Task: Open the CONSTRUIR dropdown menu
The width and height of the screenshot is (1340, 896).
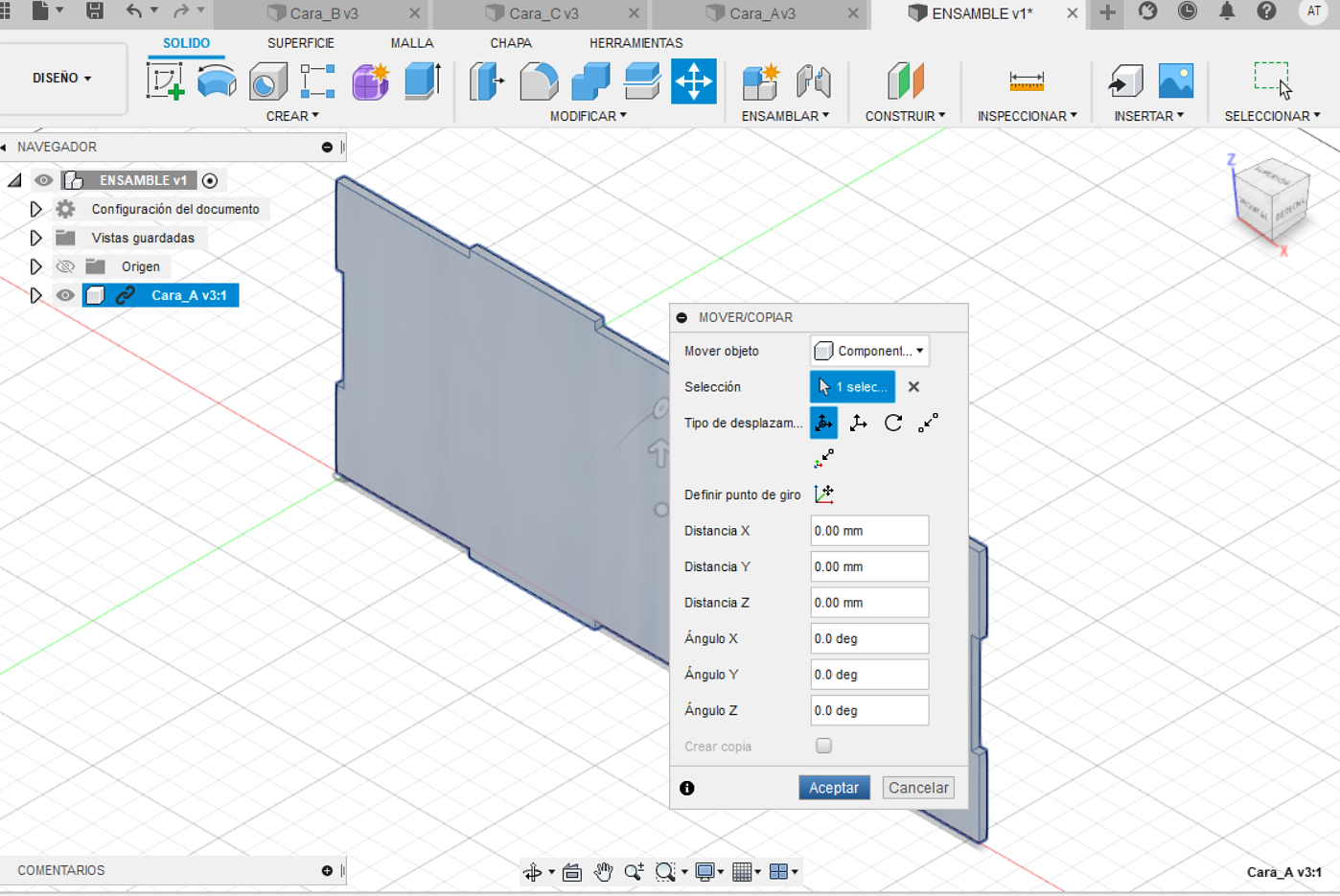Action: coord(905,116)
